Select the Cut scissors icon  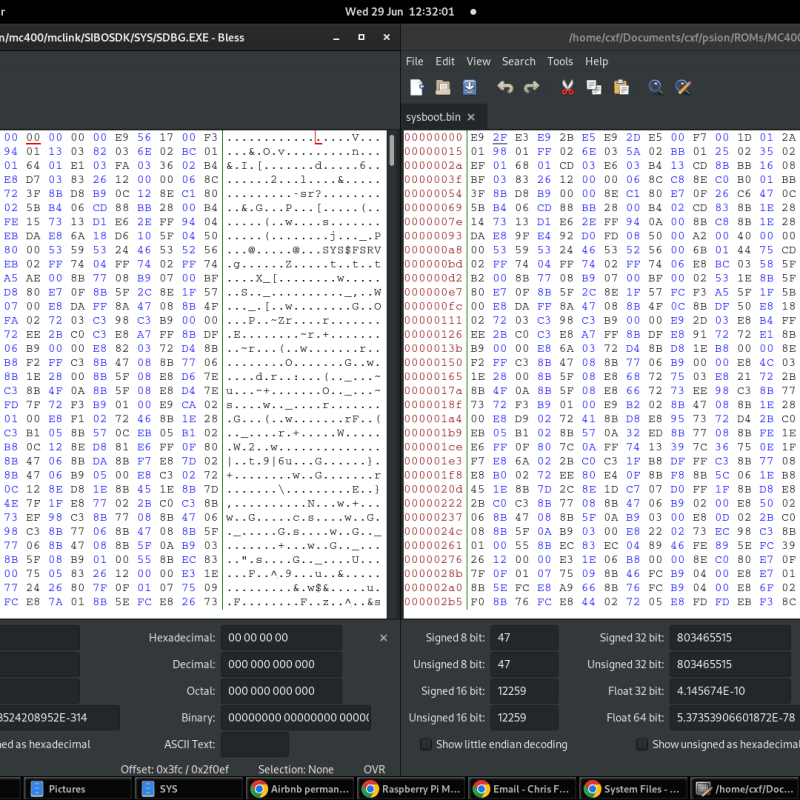pyautogui.click(x=567, y=87)
